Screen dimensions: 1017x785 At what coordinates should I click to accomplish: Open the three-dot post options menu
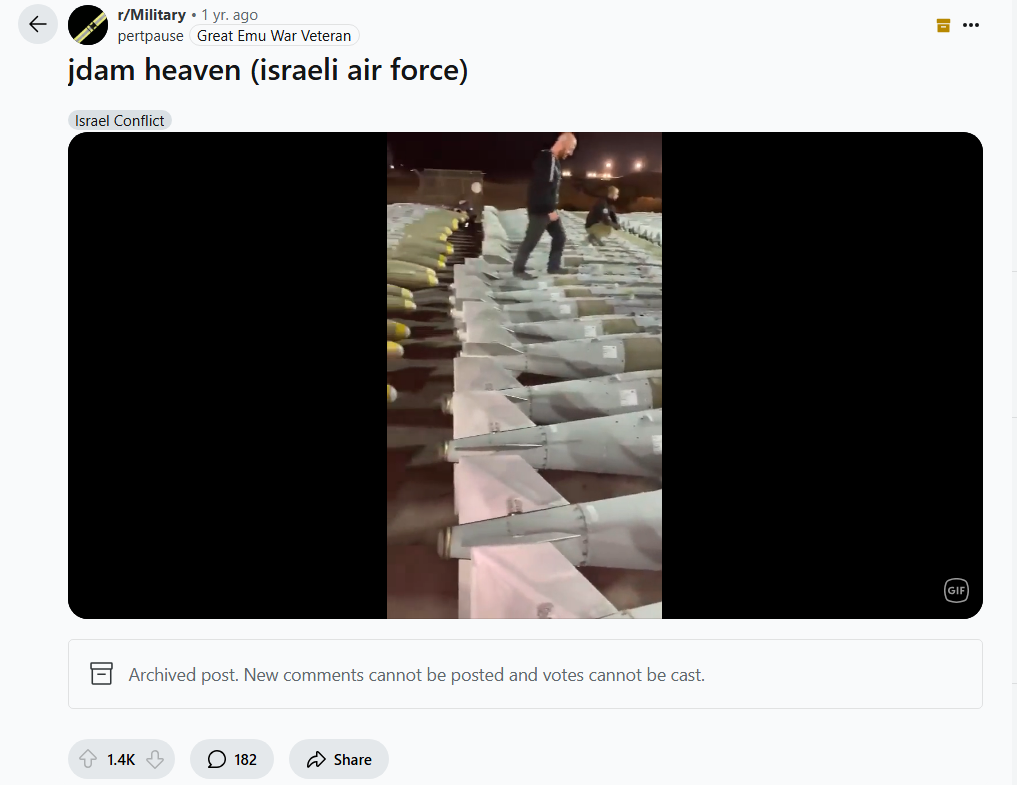tap(970, 25)
